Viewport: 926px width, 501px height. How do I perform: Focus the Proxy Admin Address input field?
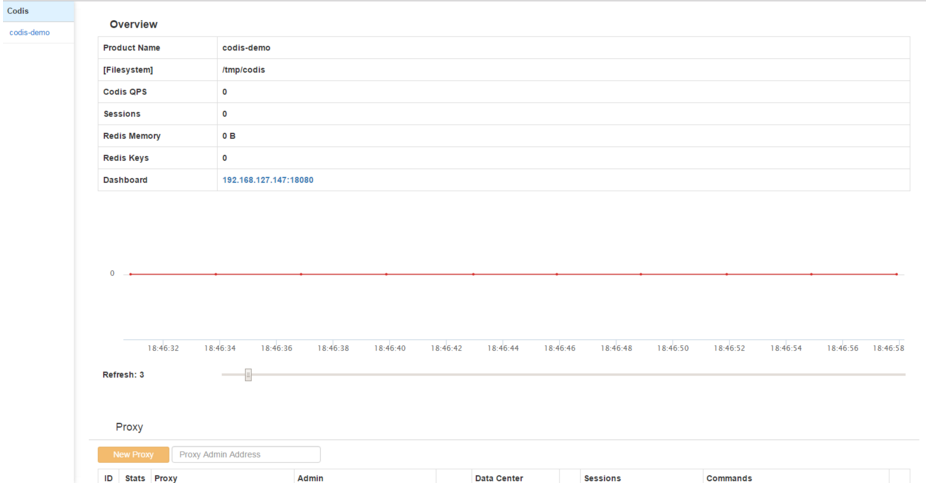pos(246,454)
